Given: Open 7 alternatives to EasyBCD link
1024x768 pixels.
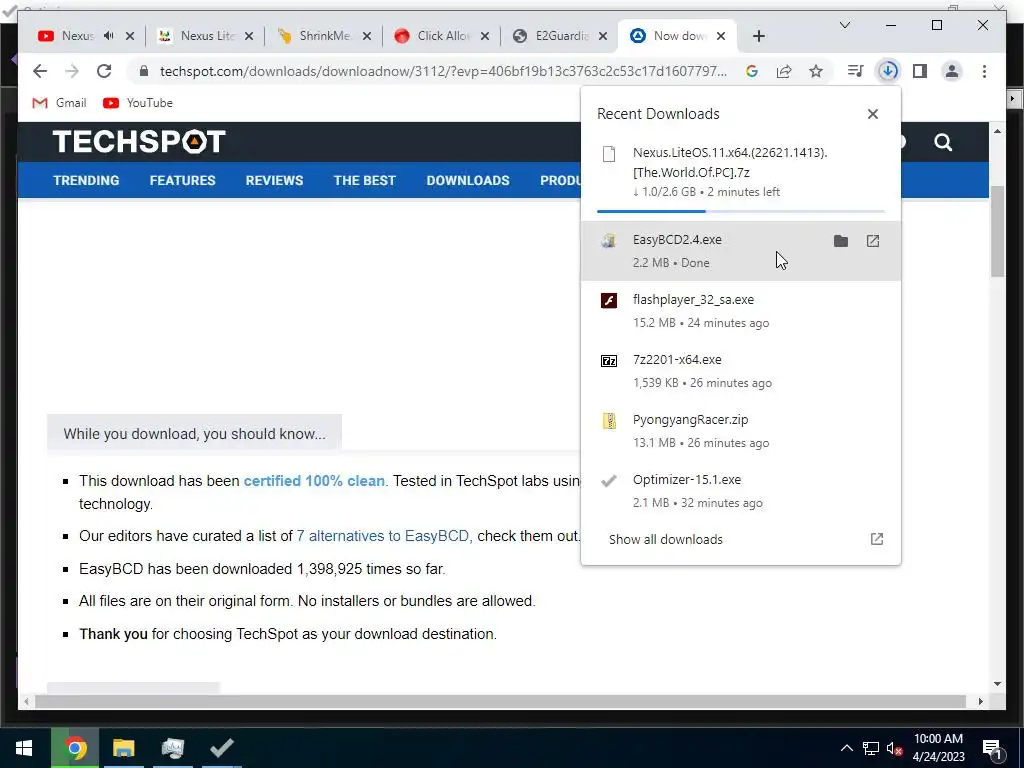Looking at the screenshot, I should pos(383,536).
